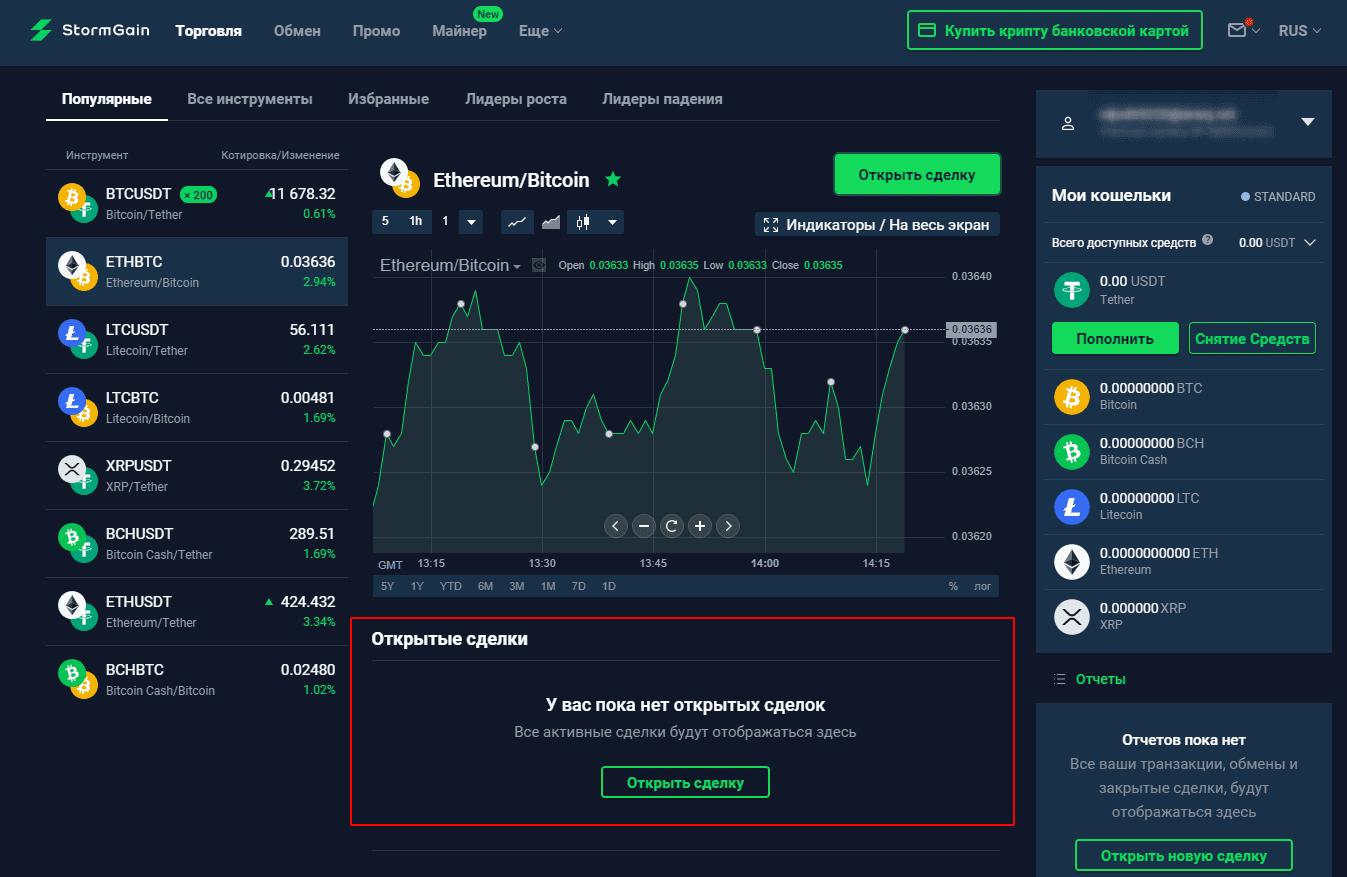Click the user profile avatar icon

pyautogui.click(x=1068, y=123)
